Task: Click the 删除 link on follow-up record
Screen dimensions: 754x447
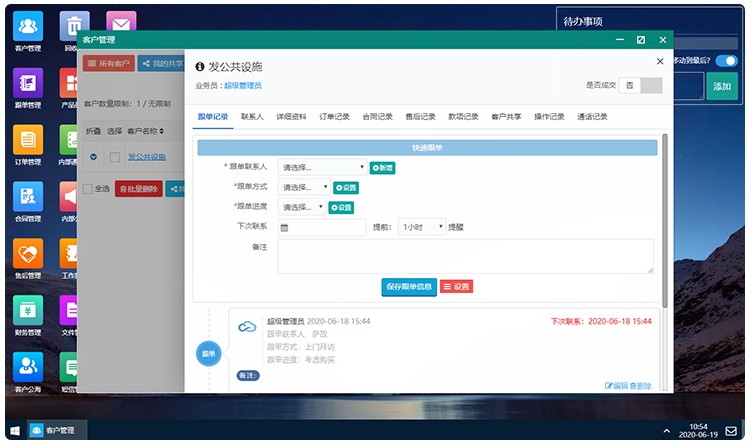Action: (x=641, y=385)
